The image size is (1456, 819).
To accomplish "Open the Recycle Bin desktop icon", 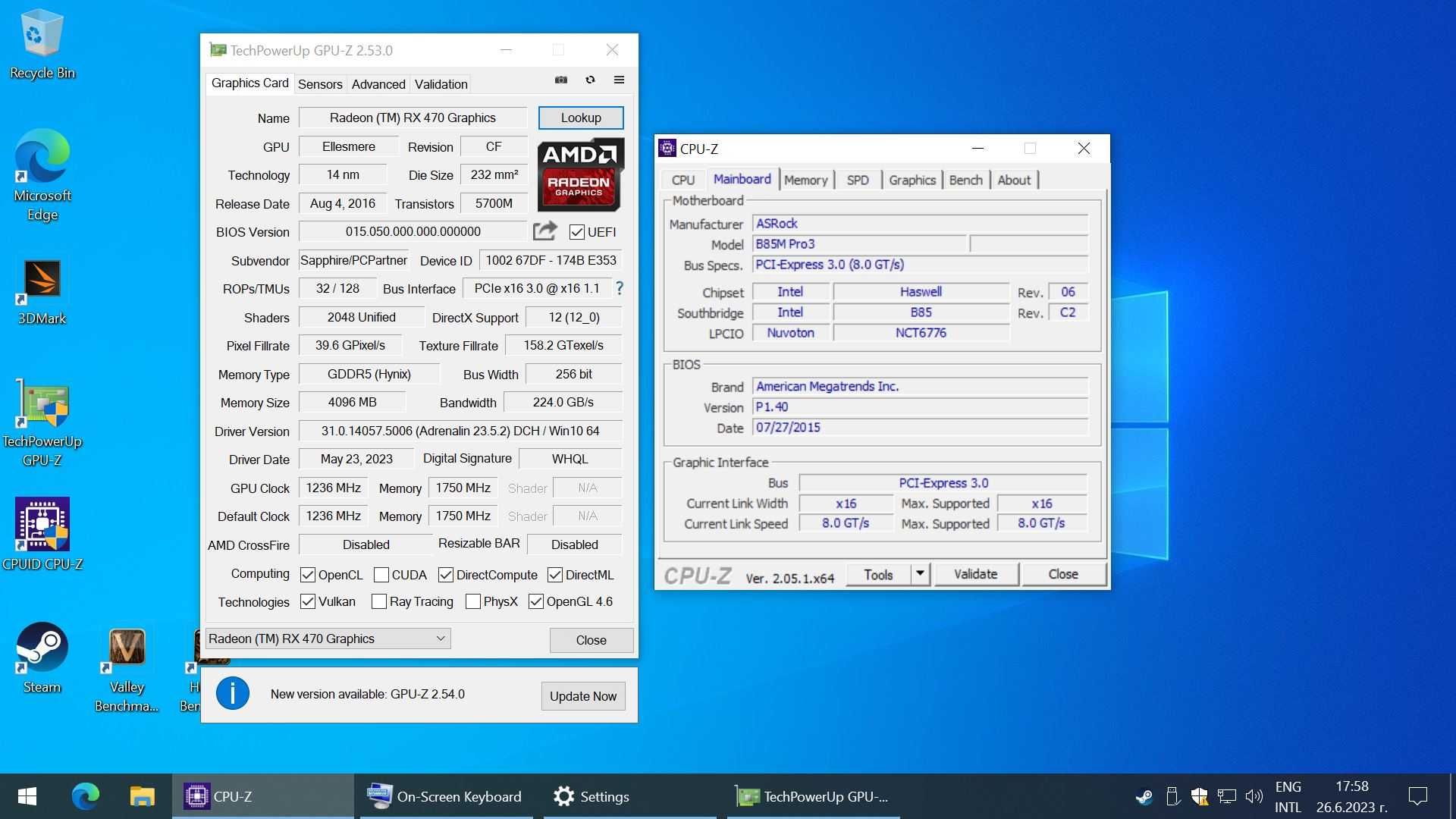I will coord(42,44).
